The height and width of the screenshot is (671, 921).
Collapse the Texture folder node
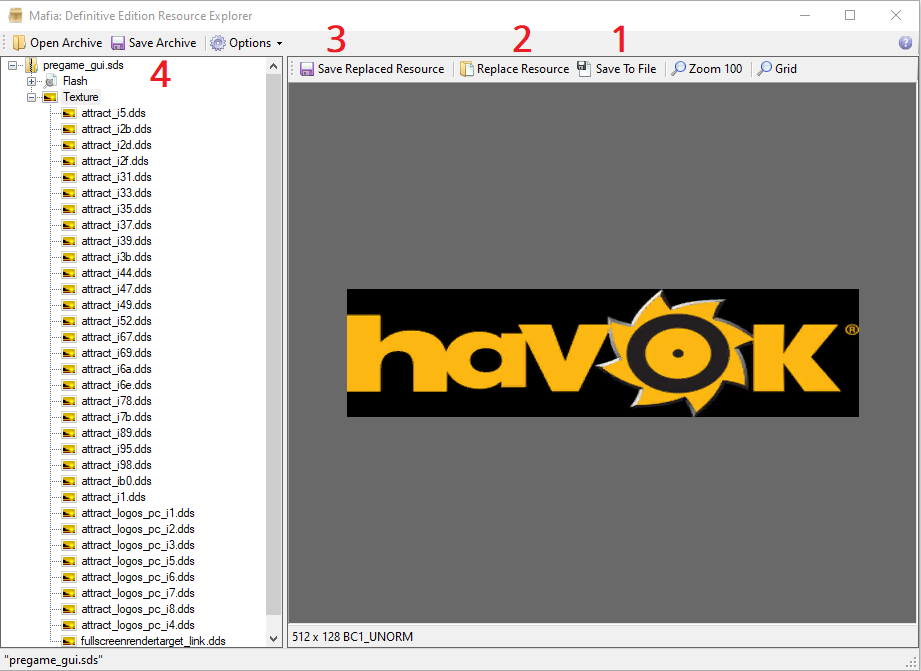coord(31,97)
